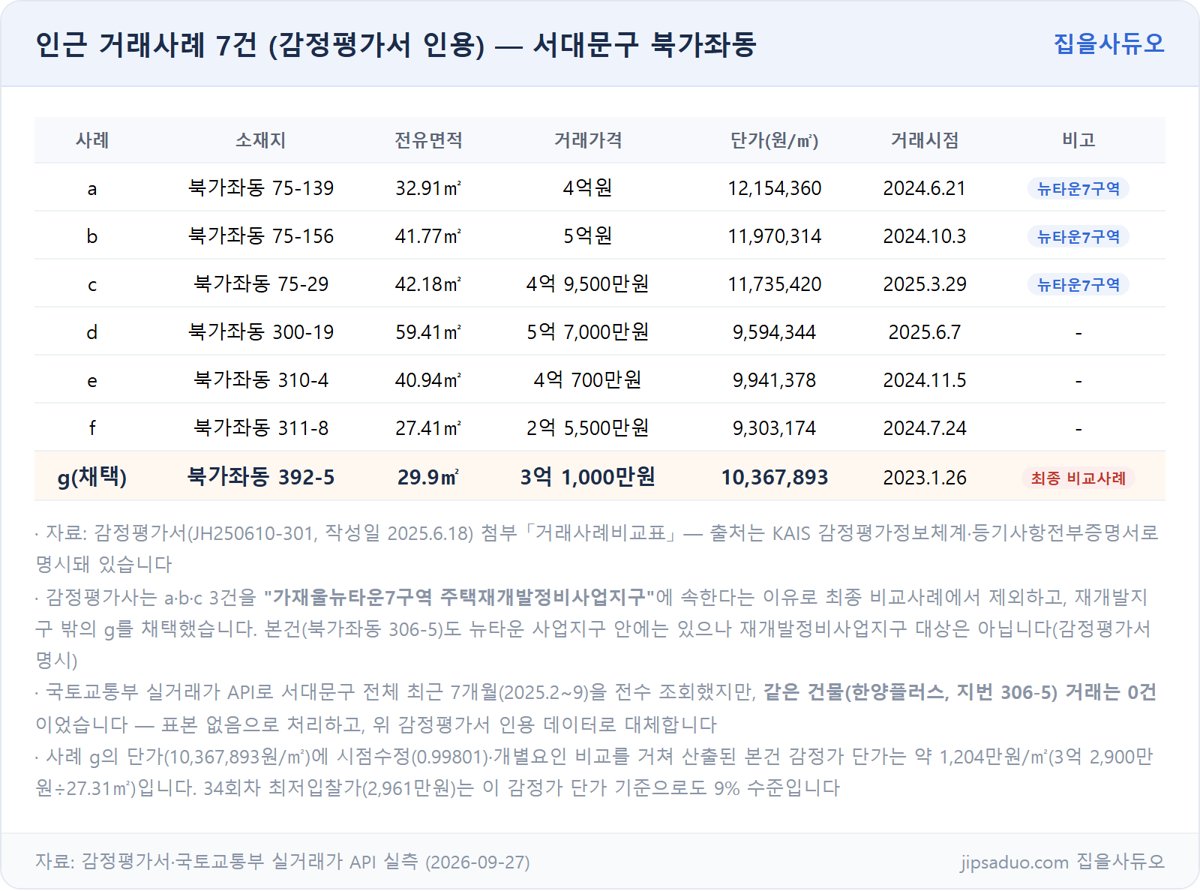Click unit price 9,941,378
The width and height of the screenshot is (1200, 891).
(775, 380)
